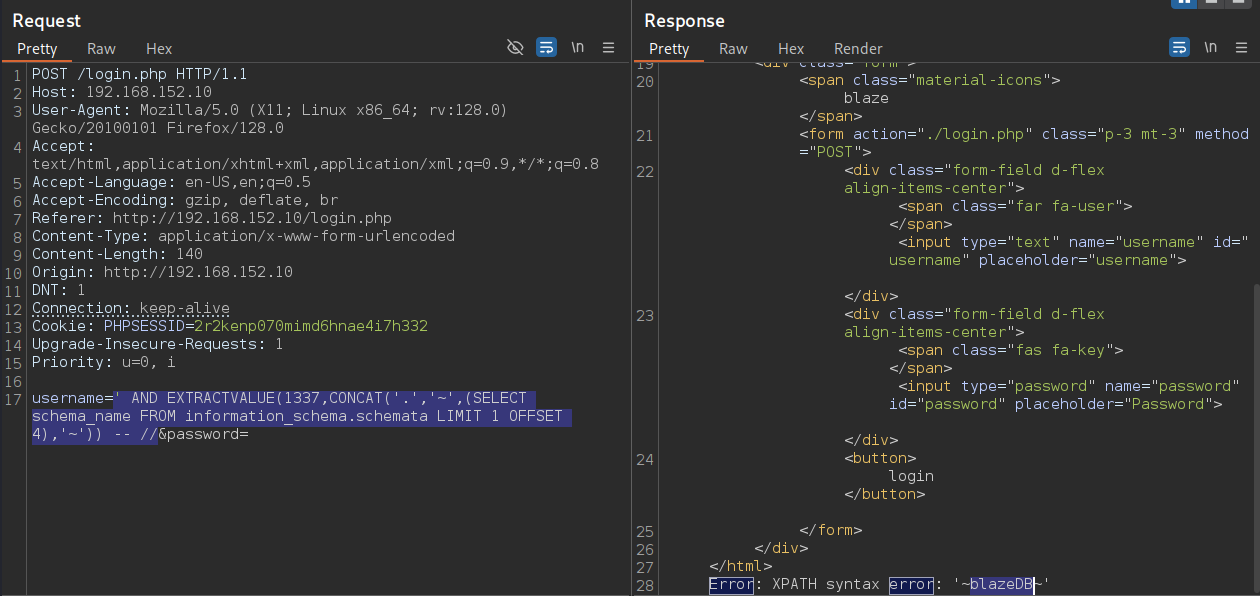1260x596 pixels.
Task: Toggle line wrap icon in Request panel
Action: 546,47
